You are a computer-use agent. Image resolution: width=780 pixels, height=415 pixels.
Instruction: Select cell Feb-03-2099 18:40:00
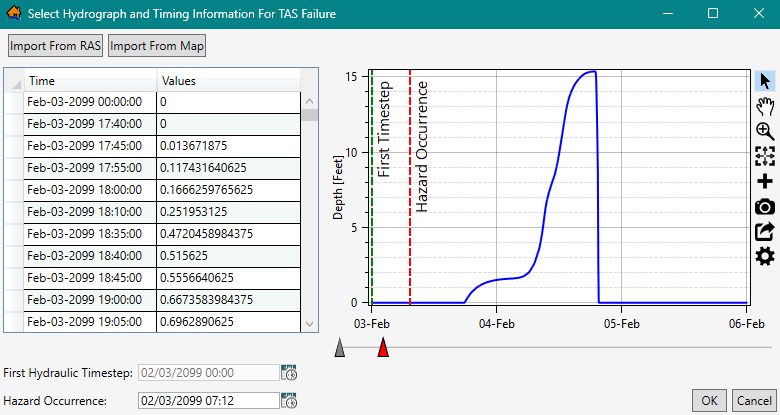[90, 256]
